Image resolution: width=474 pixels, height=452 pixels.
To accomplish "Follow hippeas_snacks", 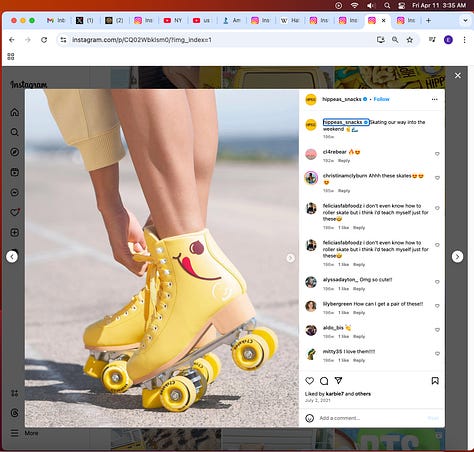I will click(x=381, y=99).
